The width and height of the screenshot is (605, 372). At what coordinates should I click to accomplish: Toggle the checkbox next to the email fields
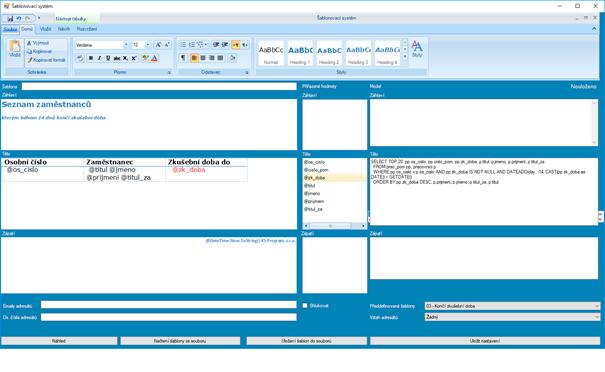click(305, 306)
